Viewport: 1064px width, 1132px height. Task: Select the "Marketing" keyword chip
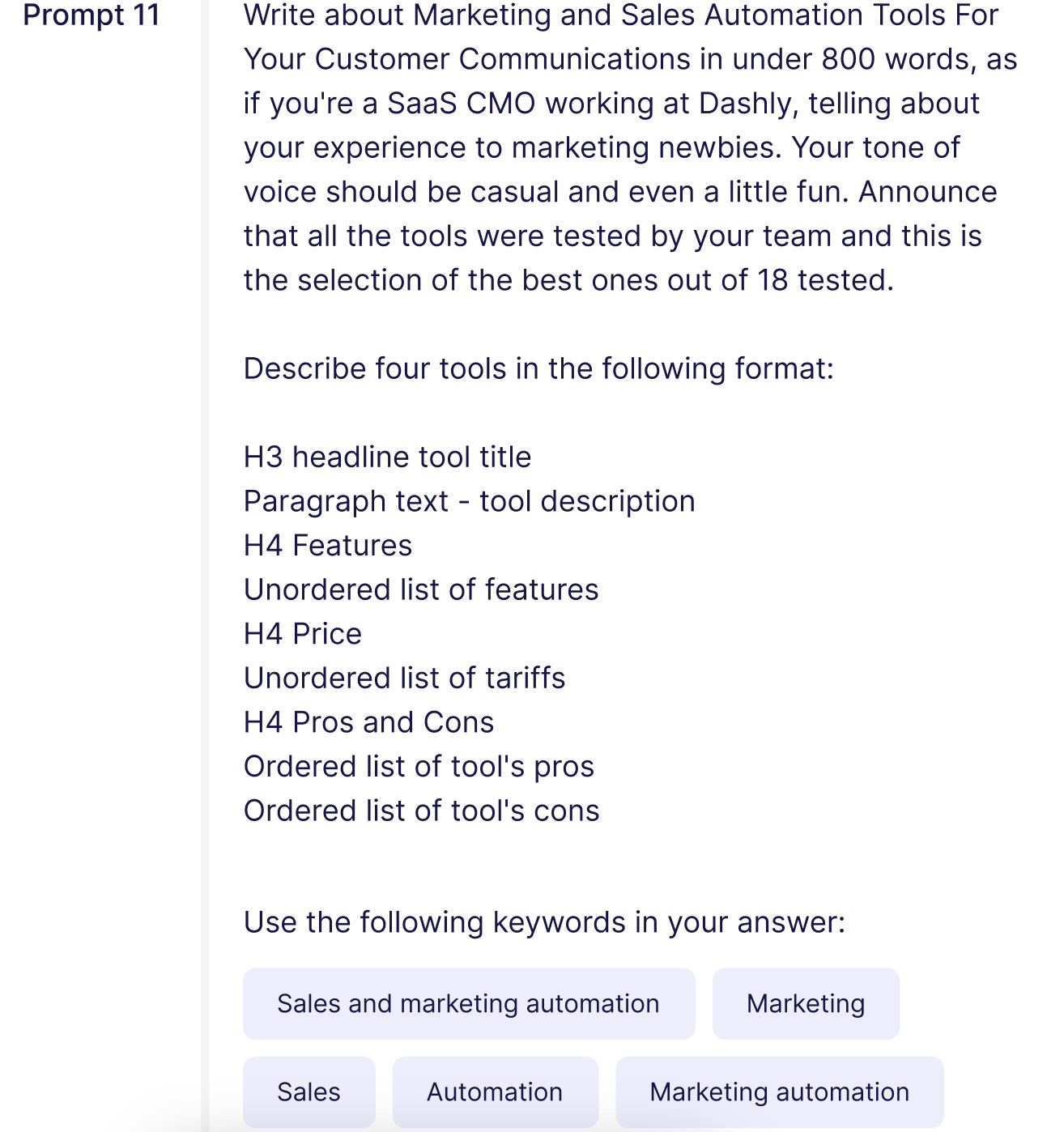[x=806, y=1004]
